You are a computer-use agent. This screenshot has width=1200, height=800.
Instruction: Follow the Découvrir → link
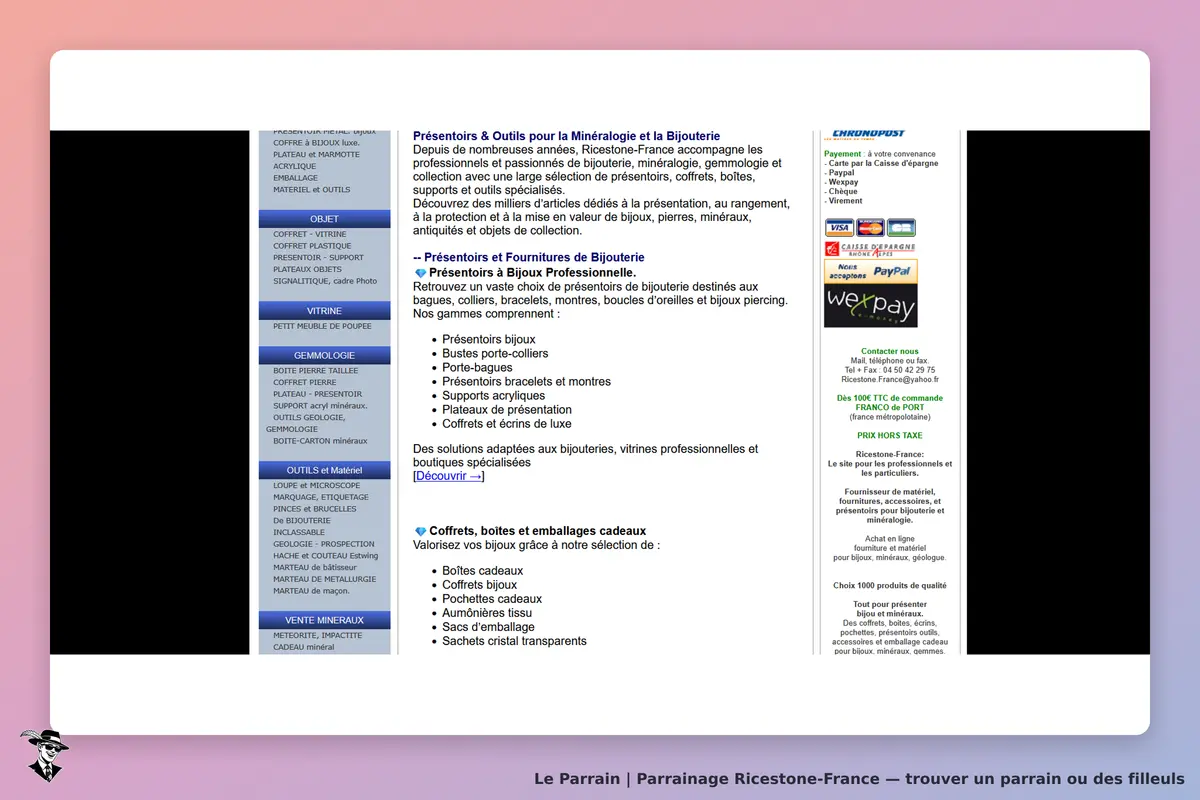449,476
